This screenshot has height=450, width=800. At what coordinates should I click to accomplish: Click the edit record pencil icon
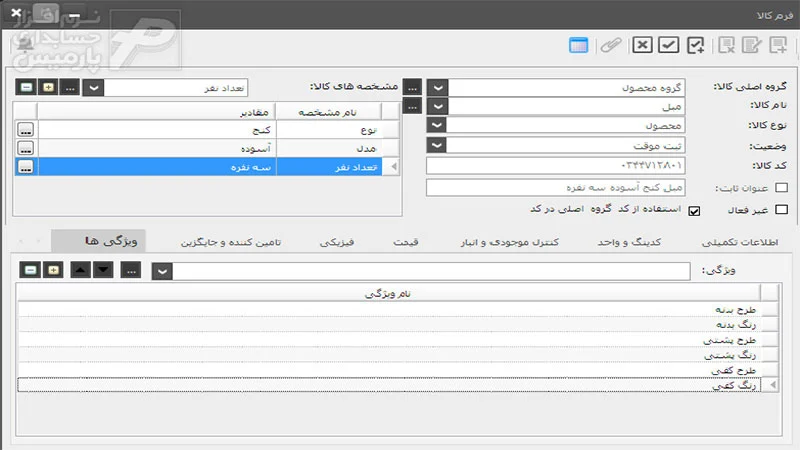(x=752, y=45)
